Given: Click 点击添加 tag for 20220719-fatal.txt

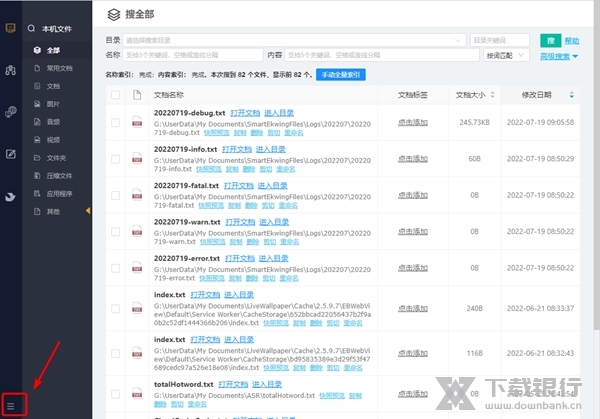Looking at the screenshot, I should click(x=413, y=195).
